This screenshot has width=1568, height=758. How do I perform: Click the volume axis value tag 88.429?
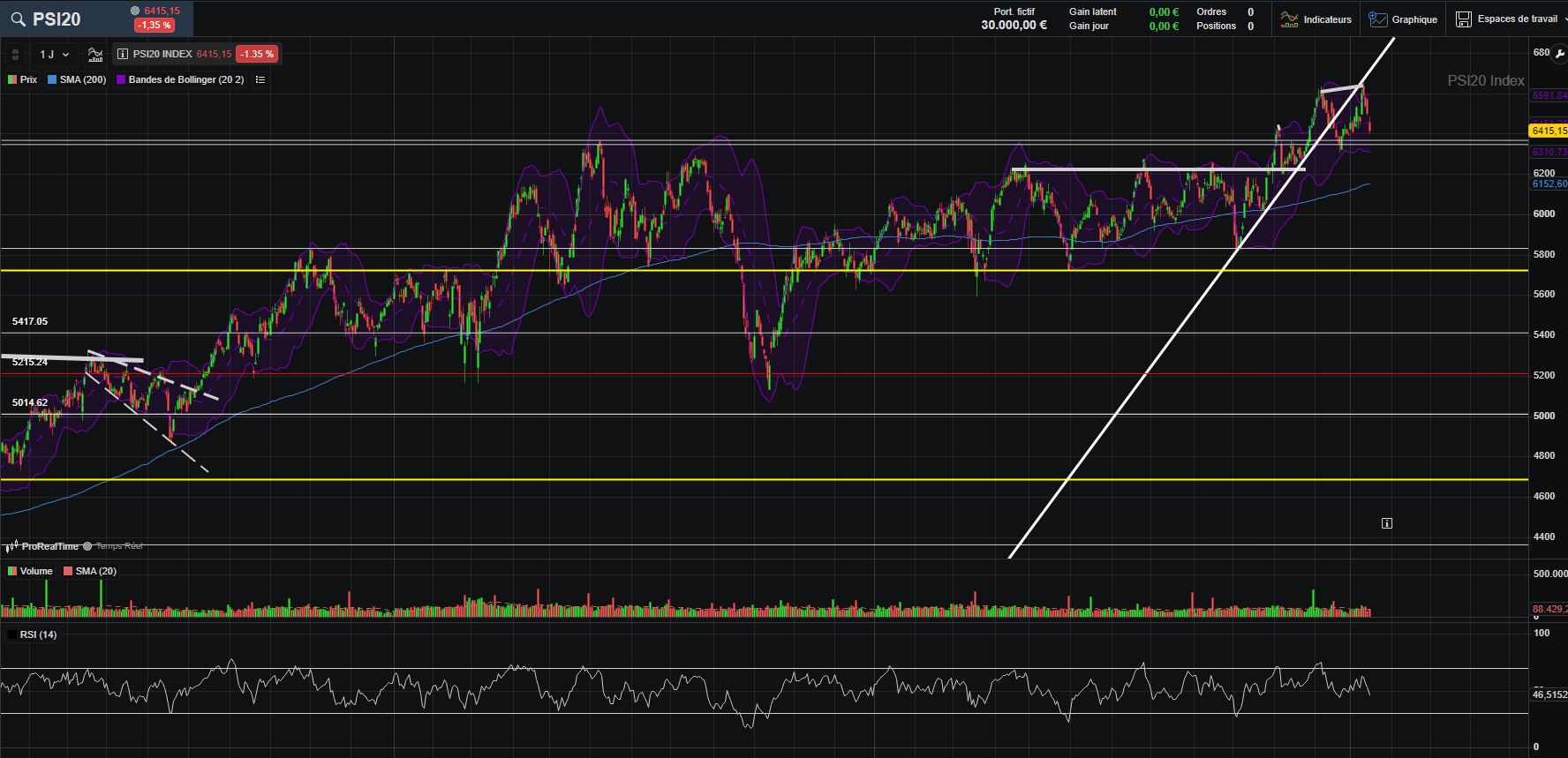click(1549, 609)
